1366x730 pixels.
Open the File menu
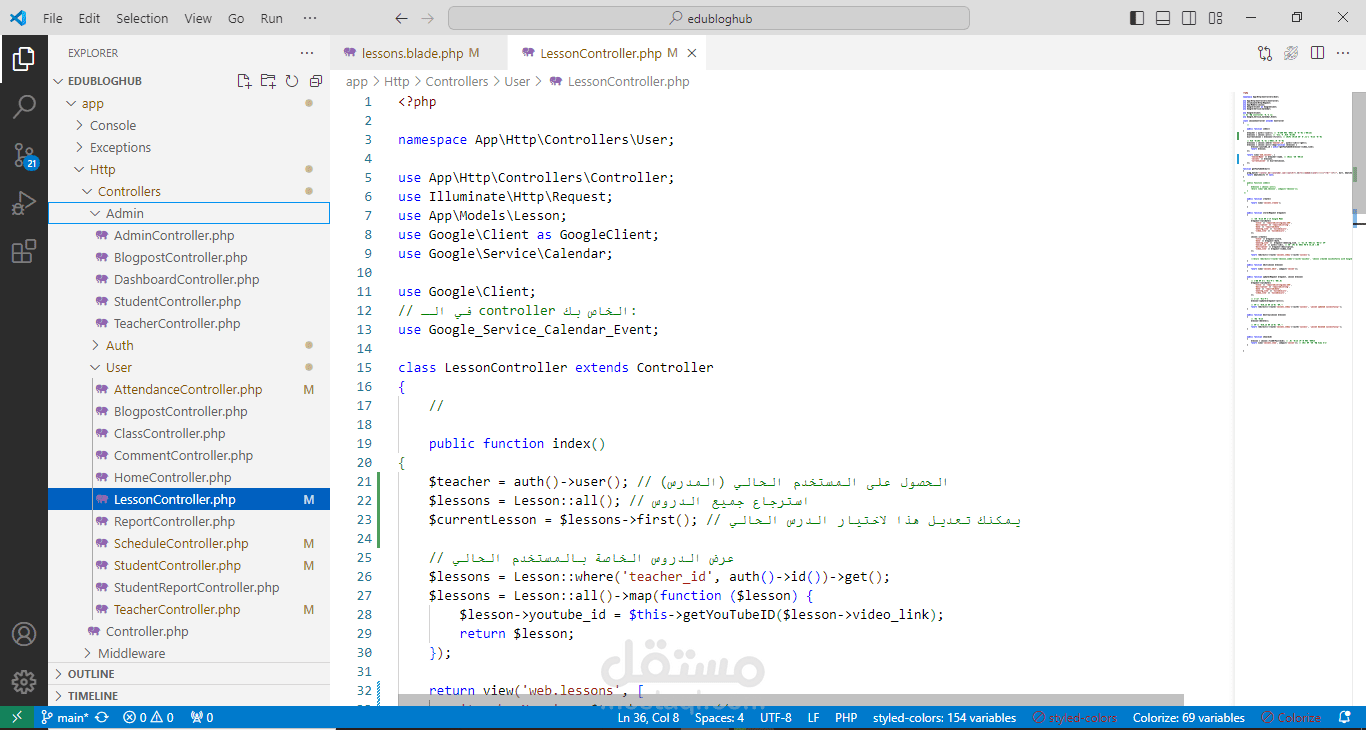[53, 18]
